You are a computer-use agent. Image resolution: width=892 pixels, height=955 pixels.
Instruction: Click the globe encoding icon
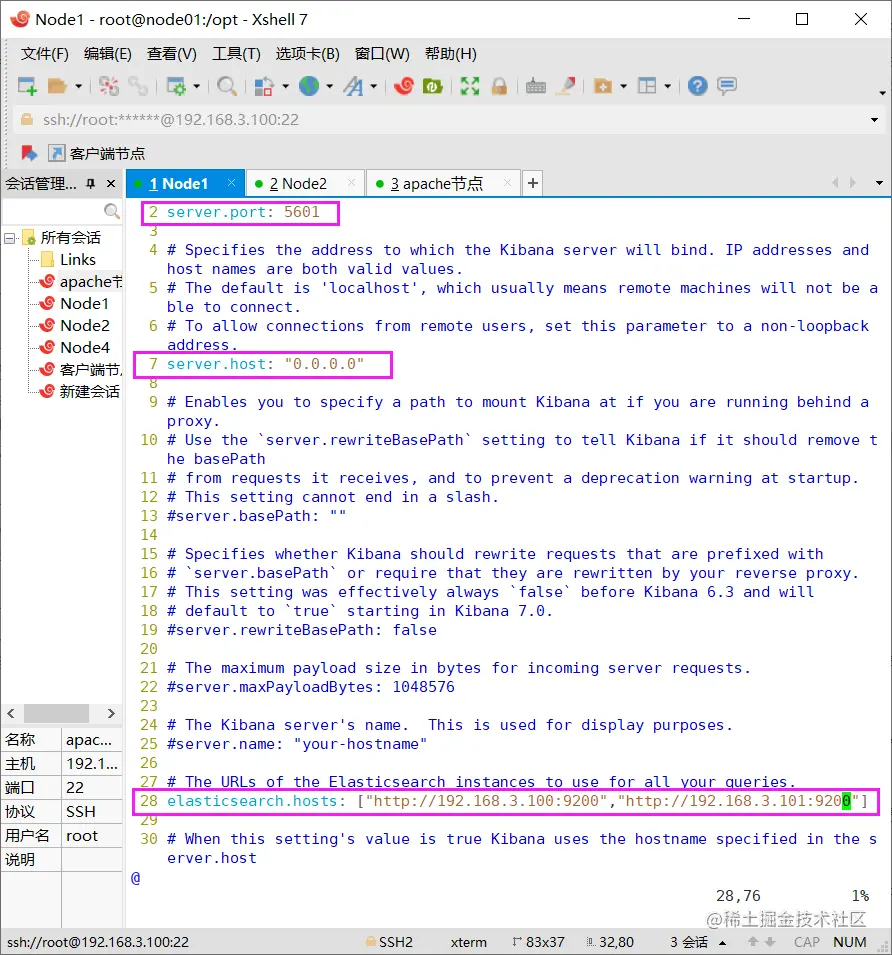[x=309, y=86]
